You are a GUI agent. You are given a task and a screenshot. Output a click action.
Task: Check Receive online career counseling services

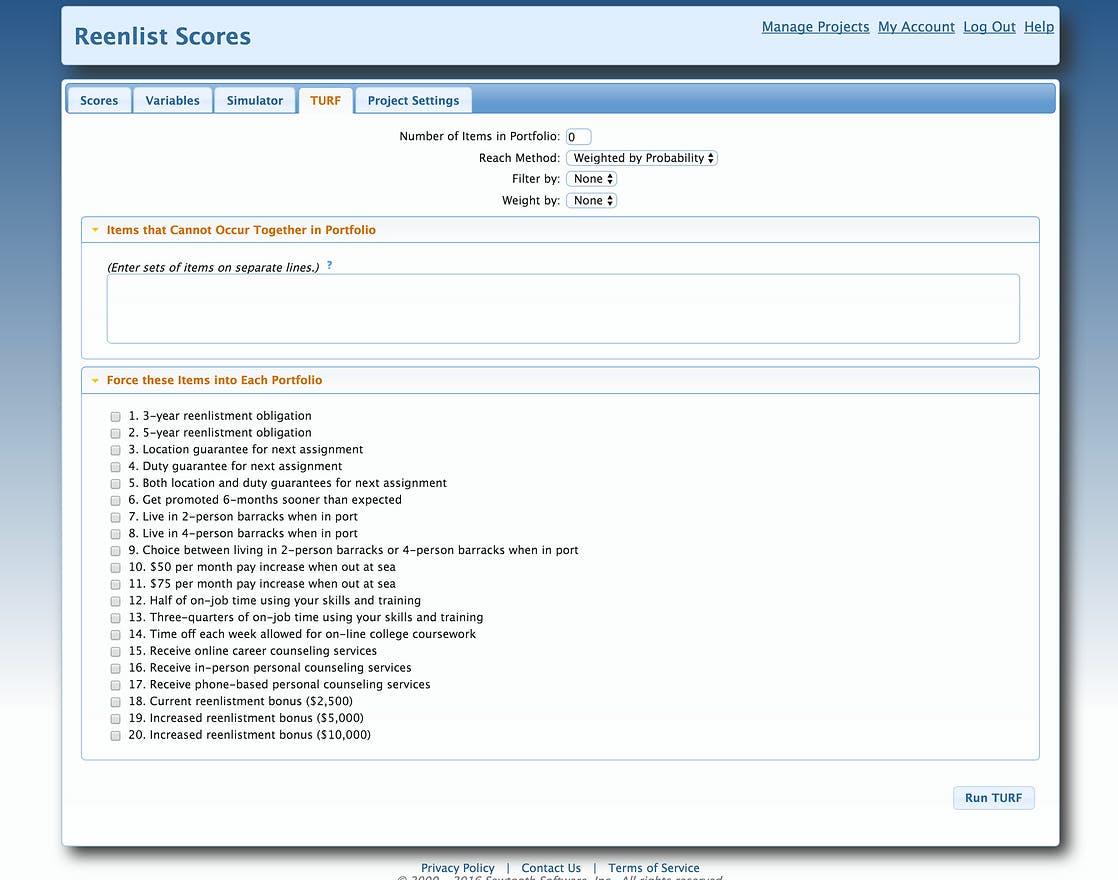tap(116, 651)
